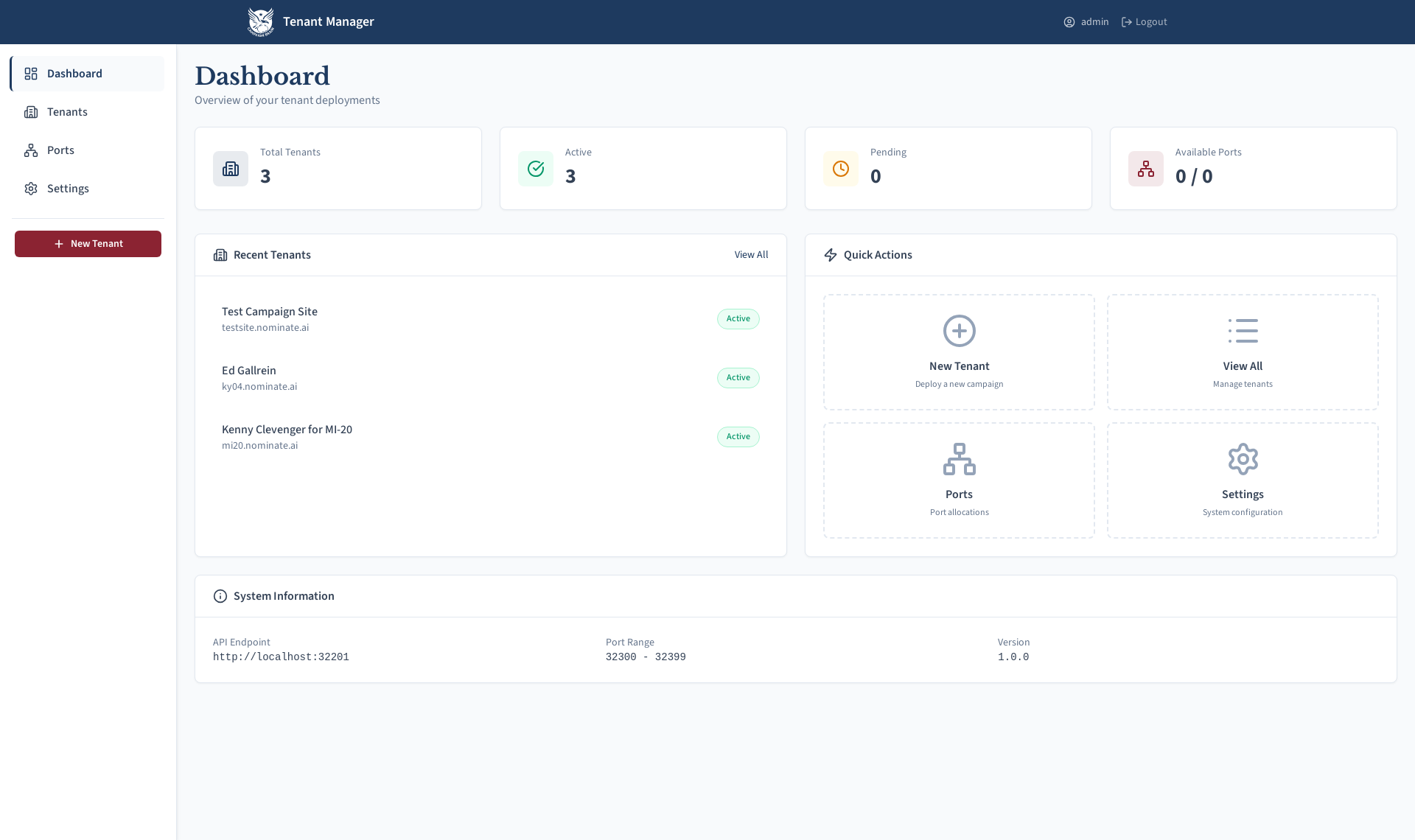Click the admin user avatar icon

click(x=1069, y=21)
